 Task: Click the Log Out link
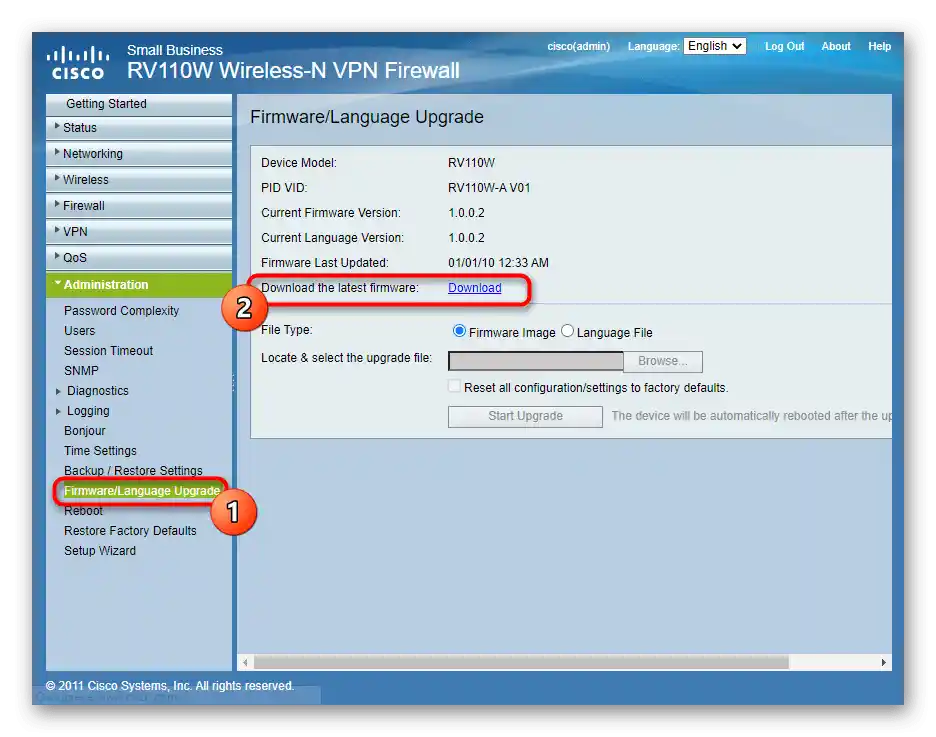(x=784, y=46)
